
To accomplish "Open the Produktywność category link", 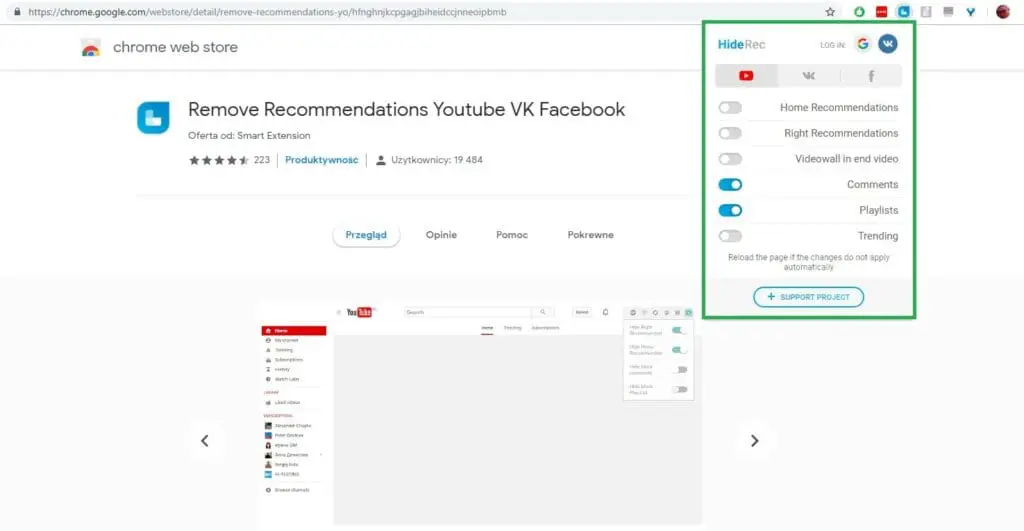I will [321, 160].
